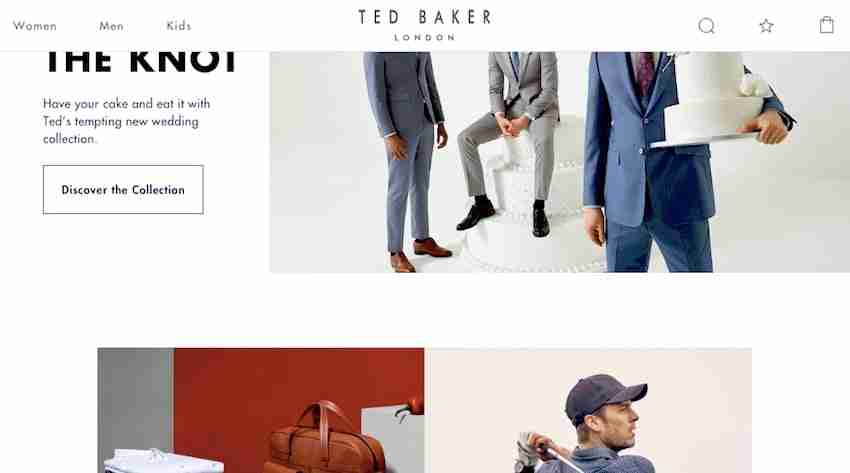This screenshot has width=850, height=473.
Task: Open the golfer image tile
Action: click(x=588, y=410)
